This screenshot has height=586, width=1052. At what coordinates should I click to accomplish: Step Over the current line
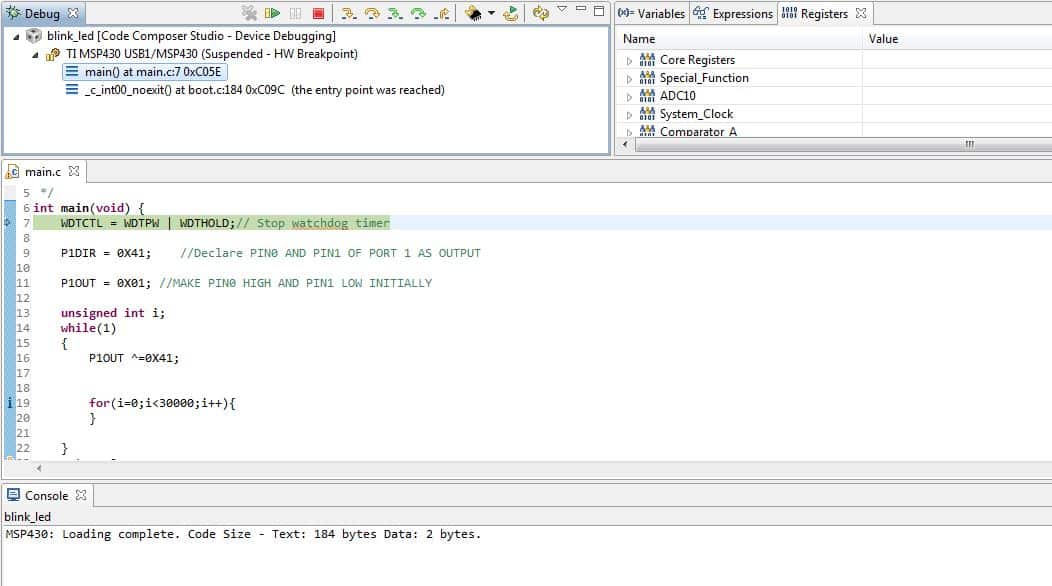pyautogui.click(x=373, y=12)
